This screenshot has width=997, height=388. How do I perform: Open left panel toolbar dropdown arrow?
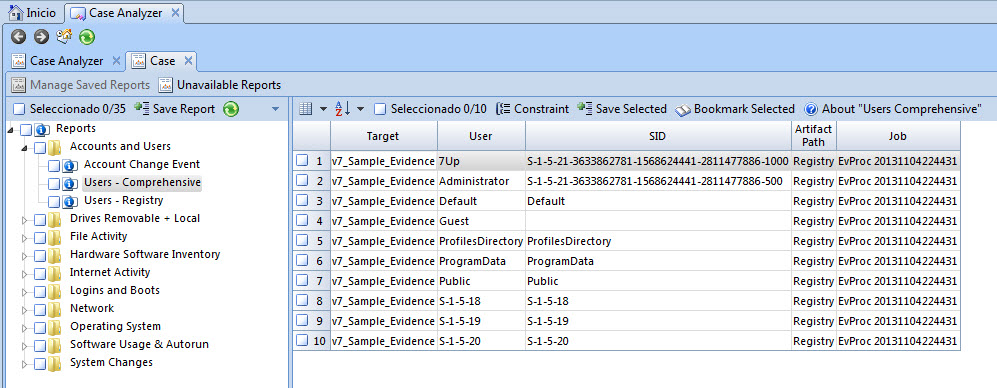click(275, 109)
